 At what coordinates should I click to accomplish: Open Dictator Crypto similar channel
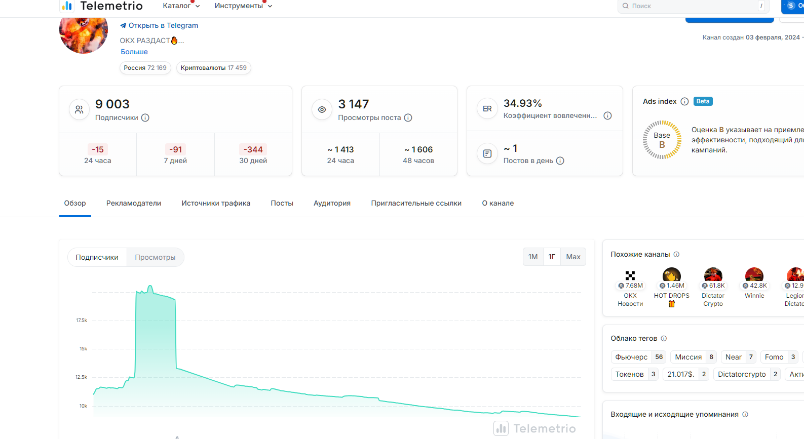click(713, 287)
